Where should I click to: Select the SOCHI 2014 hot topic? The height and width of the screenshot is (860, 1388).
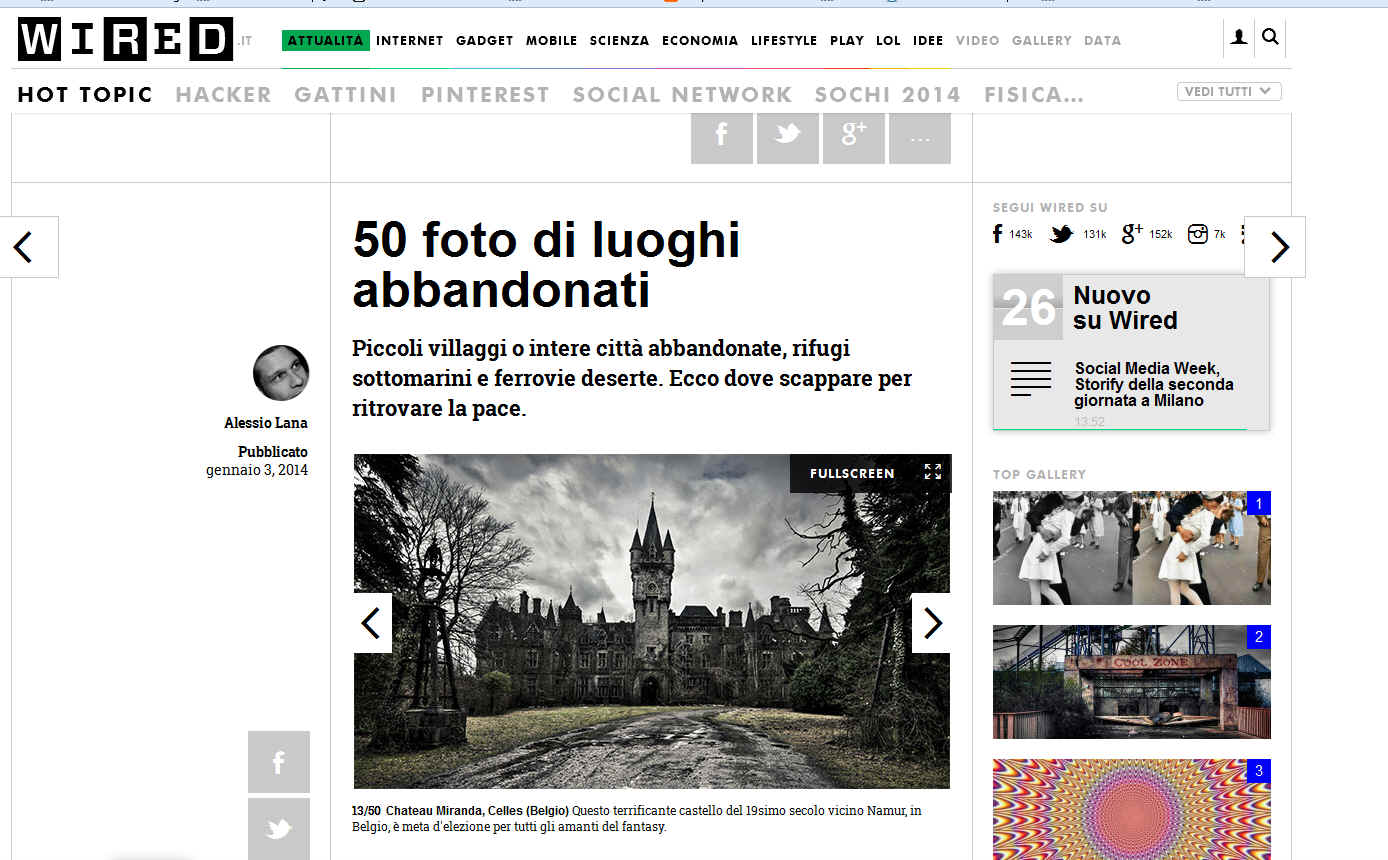[888, 95]
